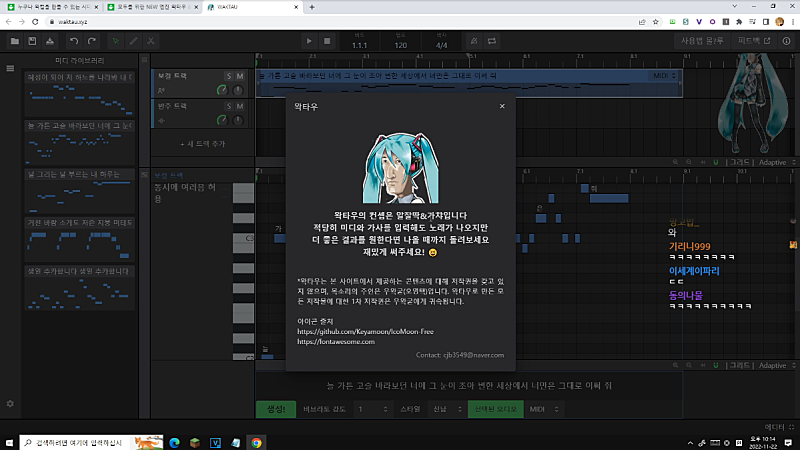
Task: Click the export icon in the toolbar
Action: [x=49, y=41]
